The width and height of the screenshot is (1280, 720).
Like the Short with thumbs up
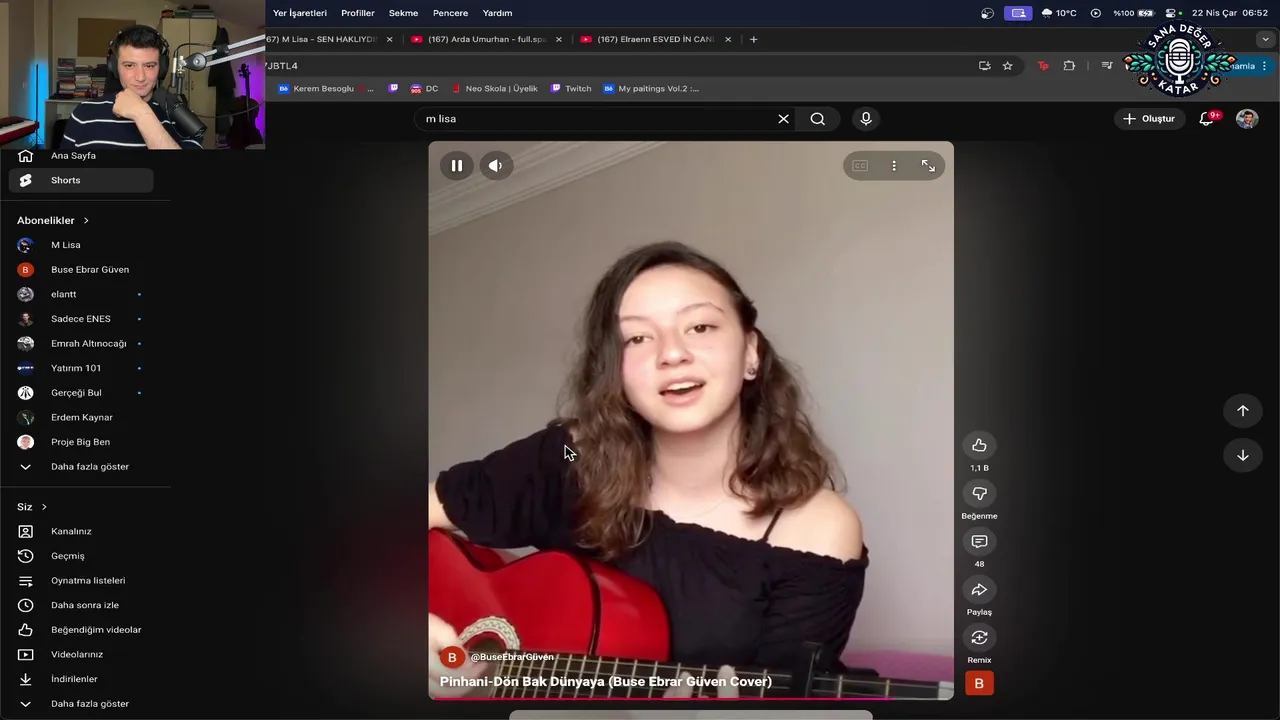tap(979, 445)
